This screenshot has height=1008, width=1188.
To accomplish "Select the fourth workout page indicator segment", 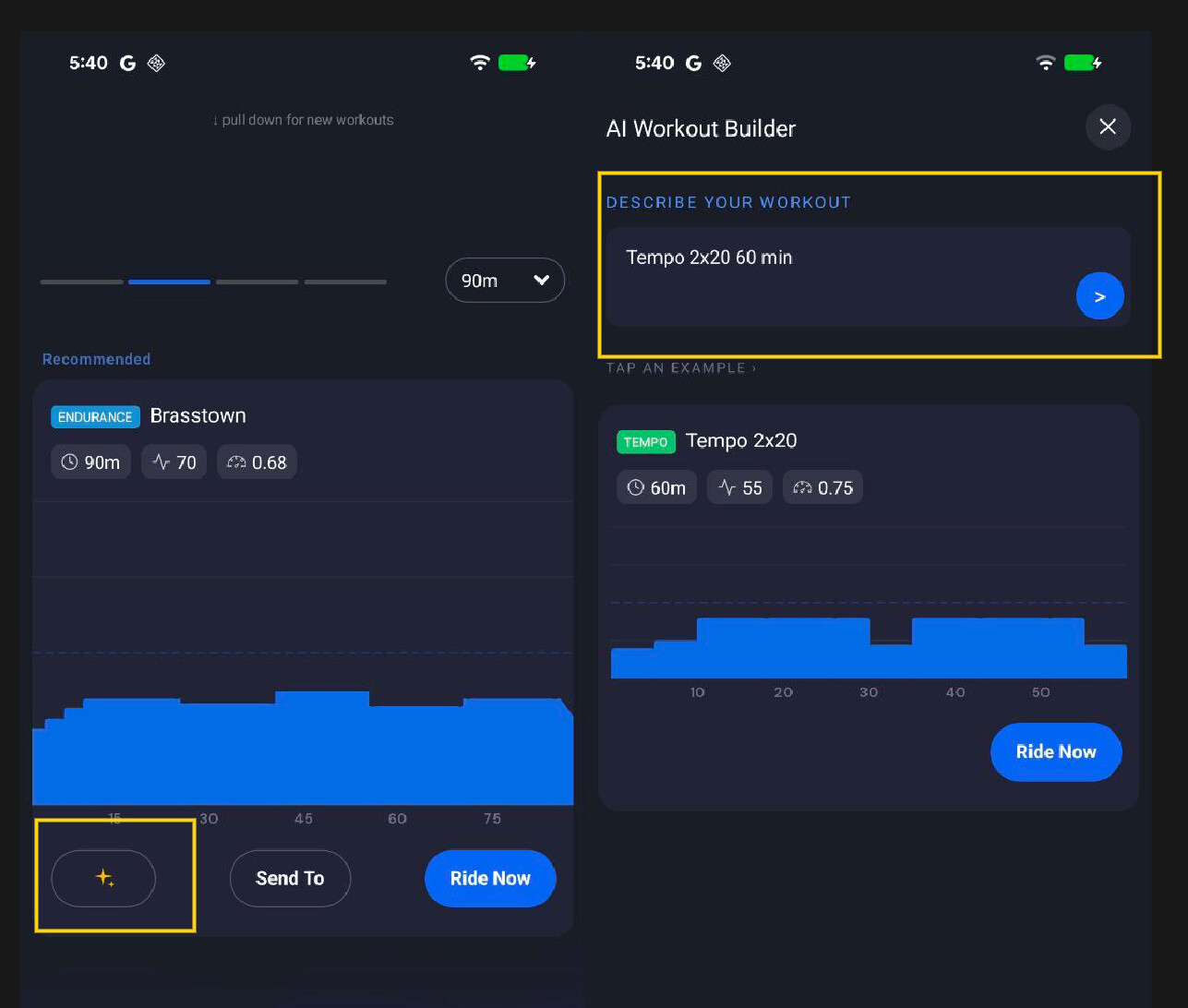I will pos(345,282).
